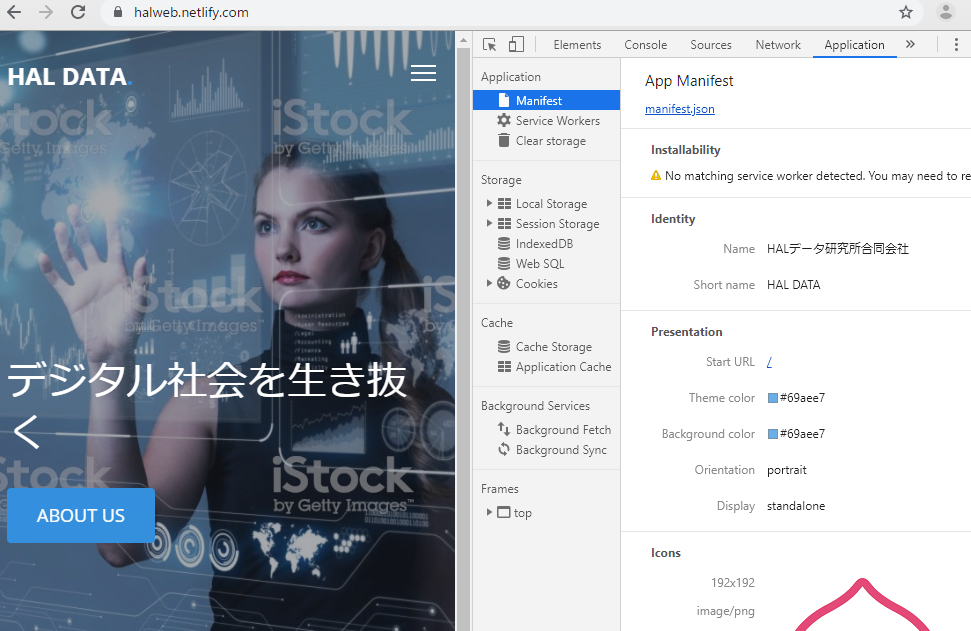Click the Start URL slash link
The image size is (971, 631).
coord(769,362)
